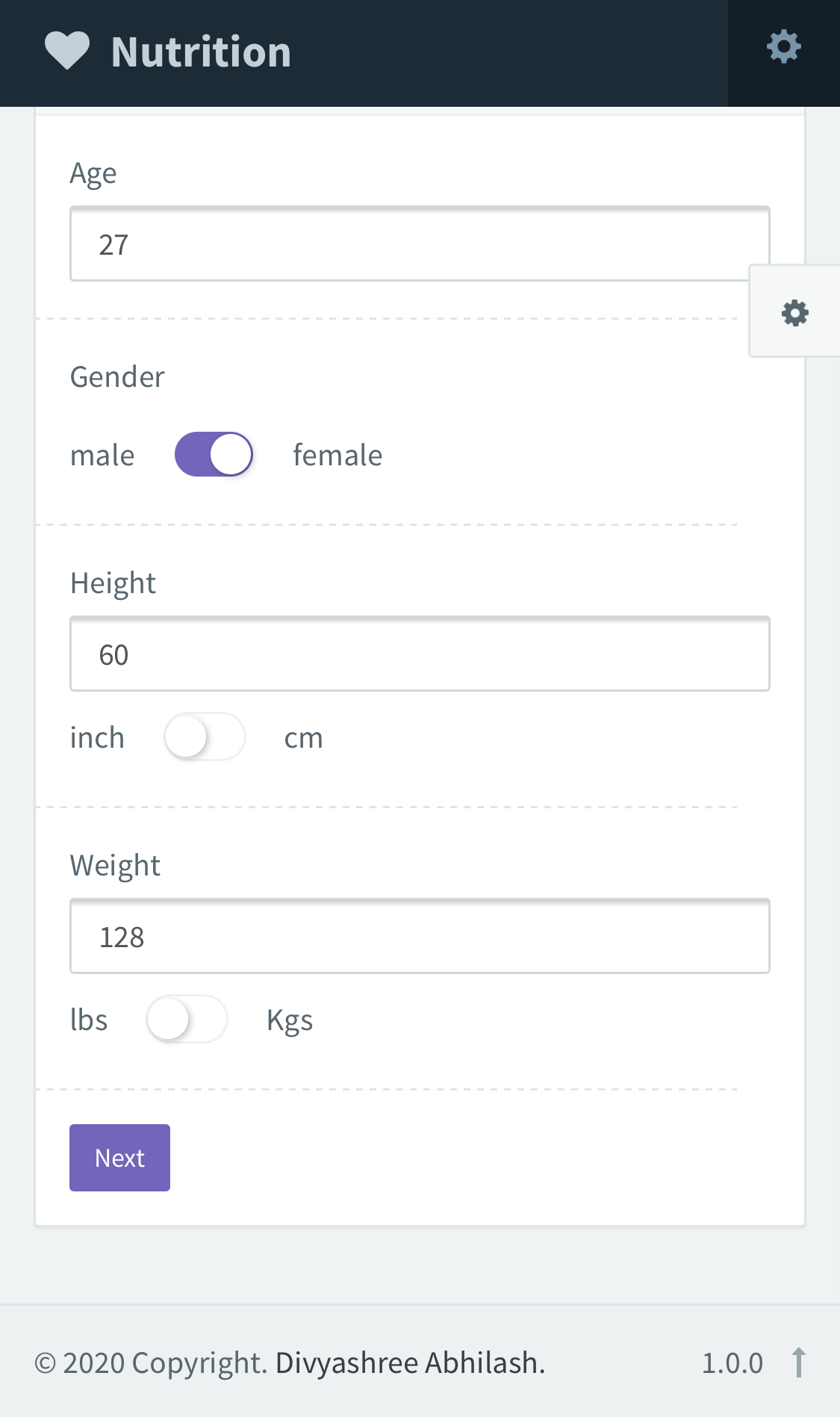Open settings gear in header bar
The width and height of the screenshot is (840, 1417).
(784, 47)
